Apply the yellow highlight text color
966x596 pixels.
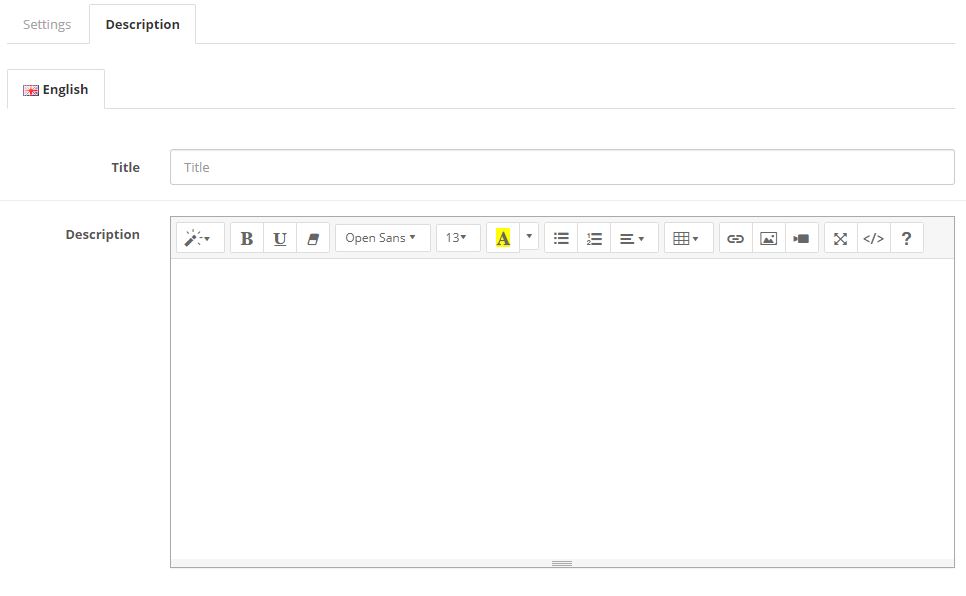tap(503, 238)
